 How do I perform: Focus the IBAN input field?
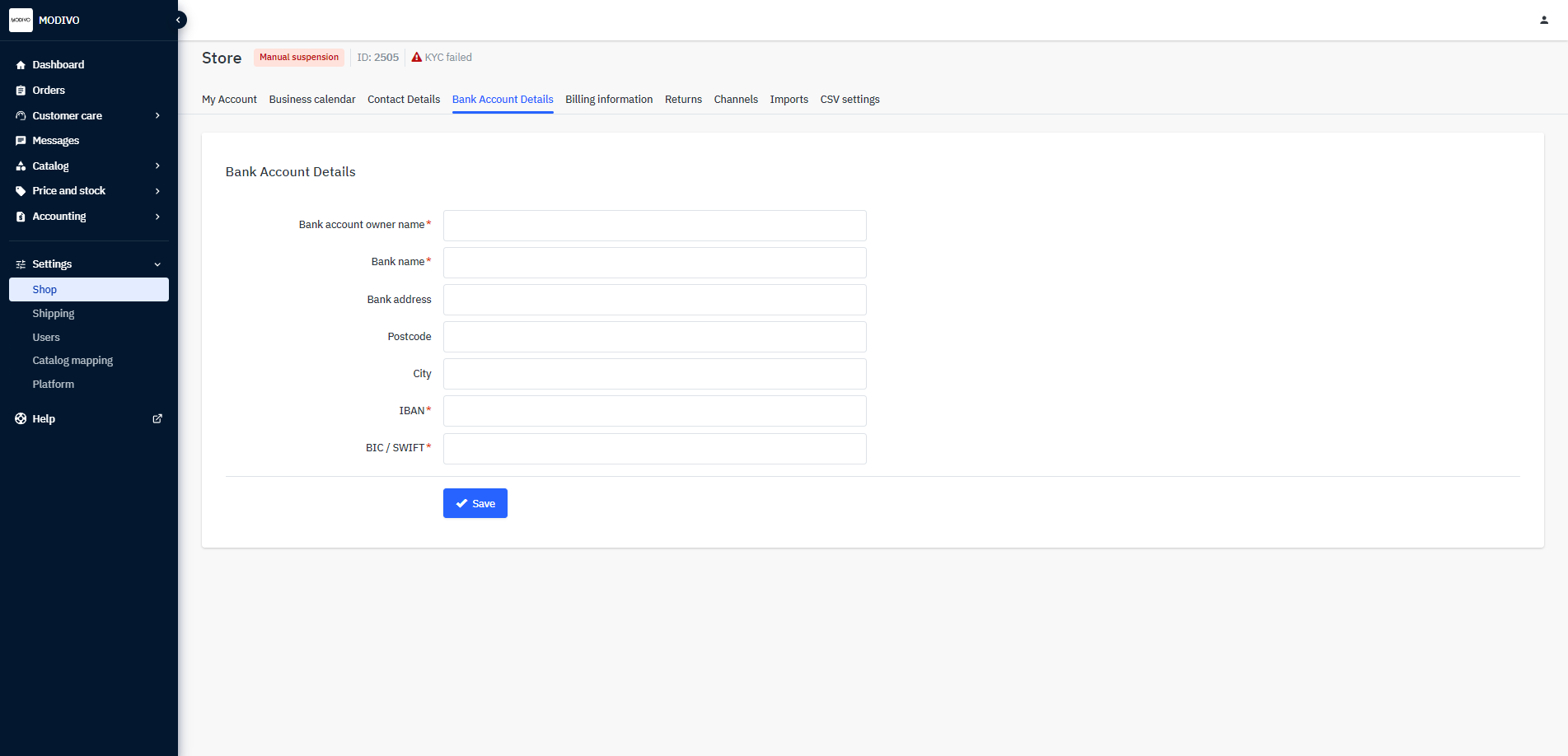tap(655, 411)
